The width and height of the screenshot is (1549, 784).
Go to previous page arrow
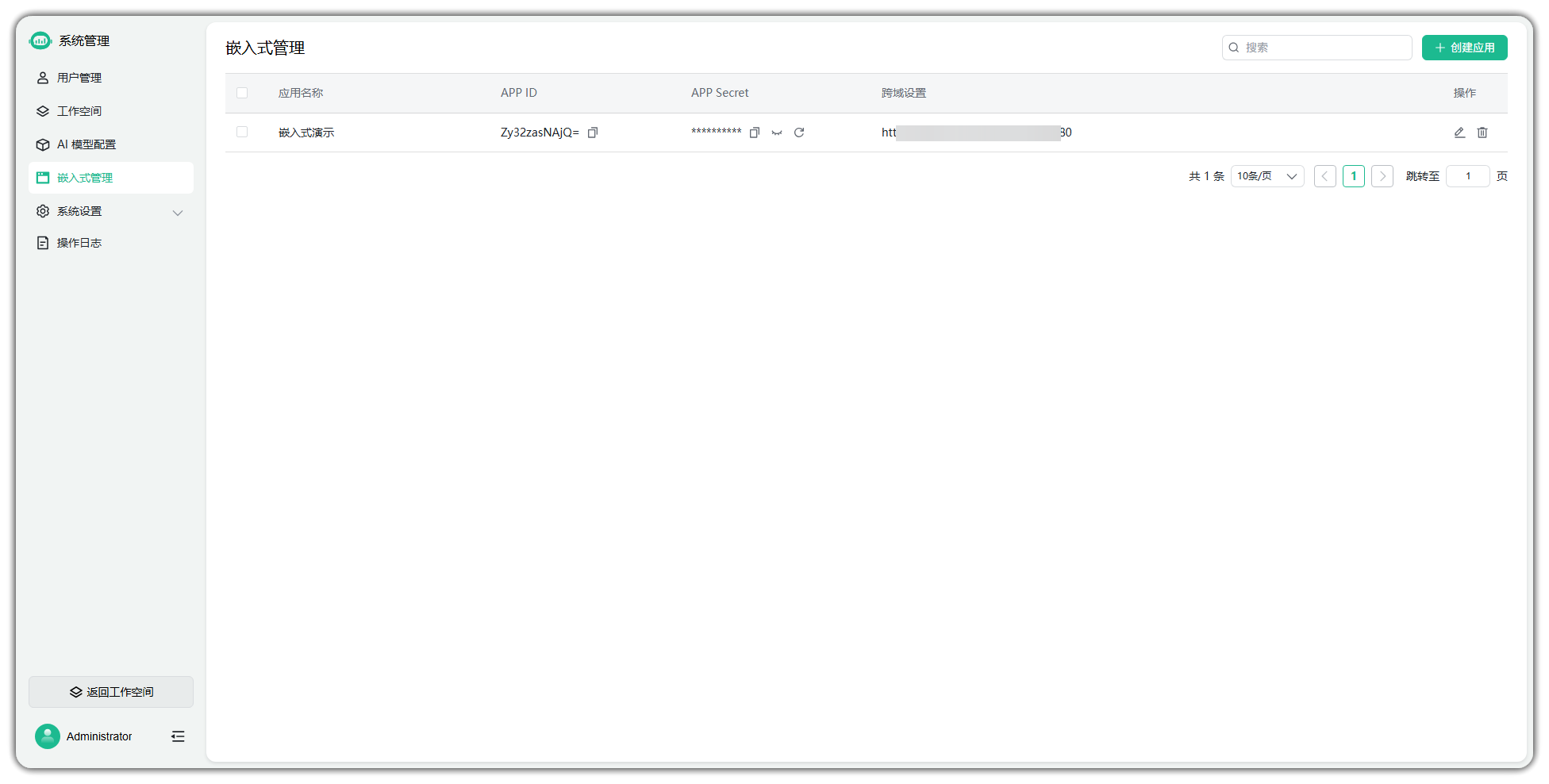[x=1324, y=176]
